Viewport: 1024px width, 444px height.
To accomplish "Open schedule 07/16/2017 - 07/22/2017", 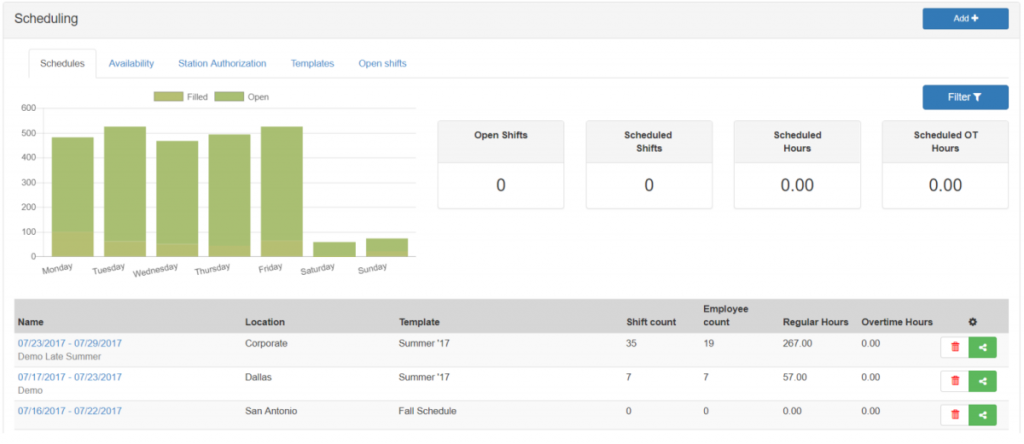I will [70, 411].
